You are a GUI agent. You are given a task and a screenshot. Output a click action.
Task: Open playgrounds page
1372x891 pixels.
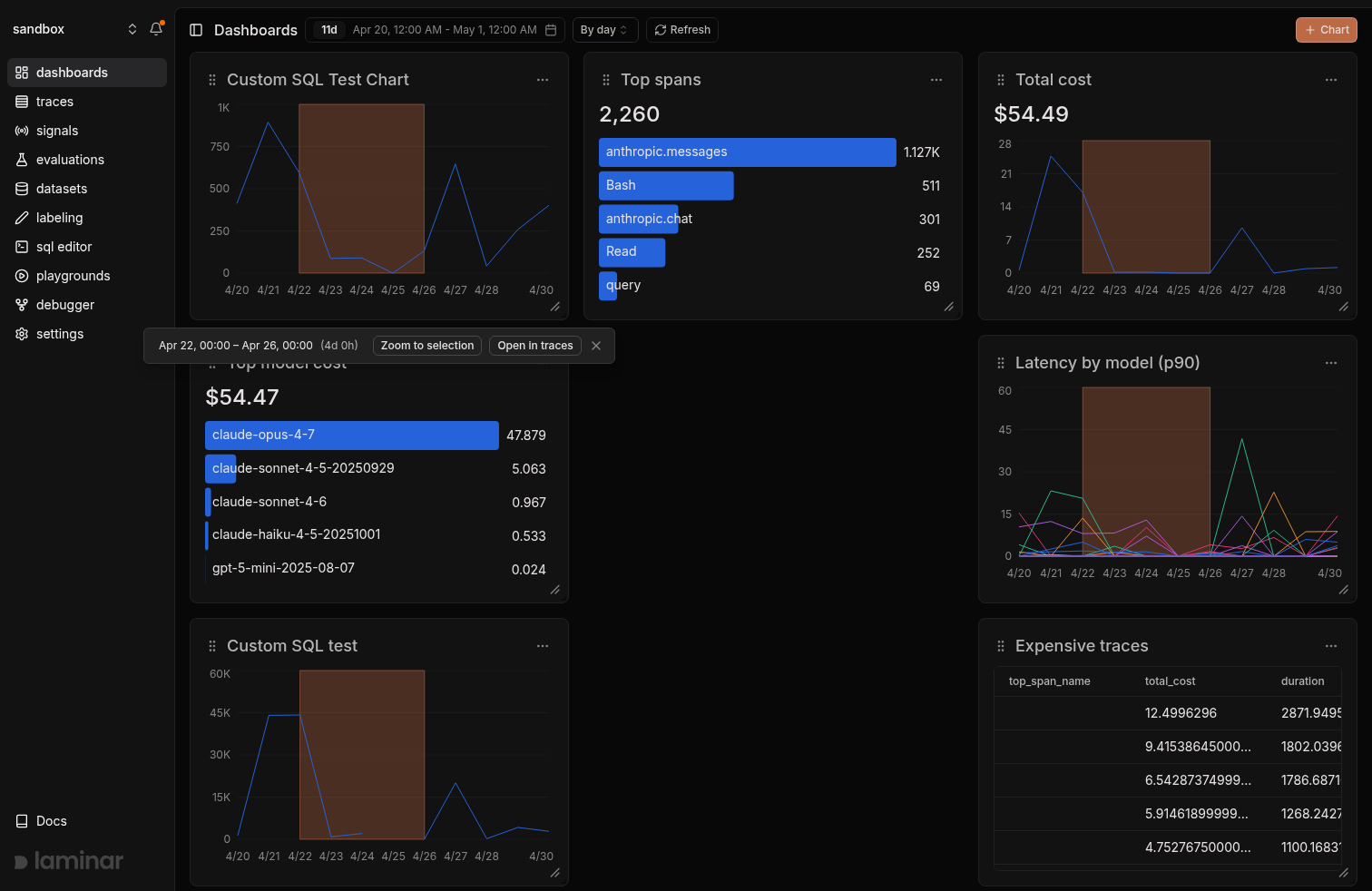tap(87, 276)
